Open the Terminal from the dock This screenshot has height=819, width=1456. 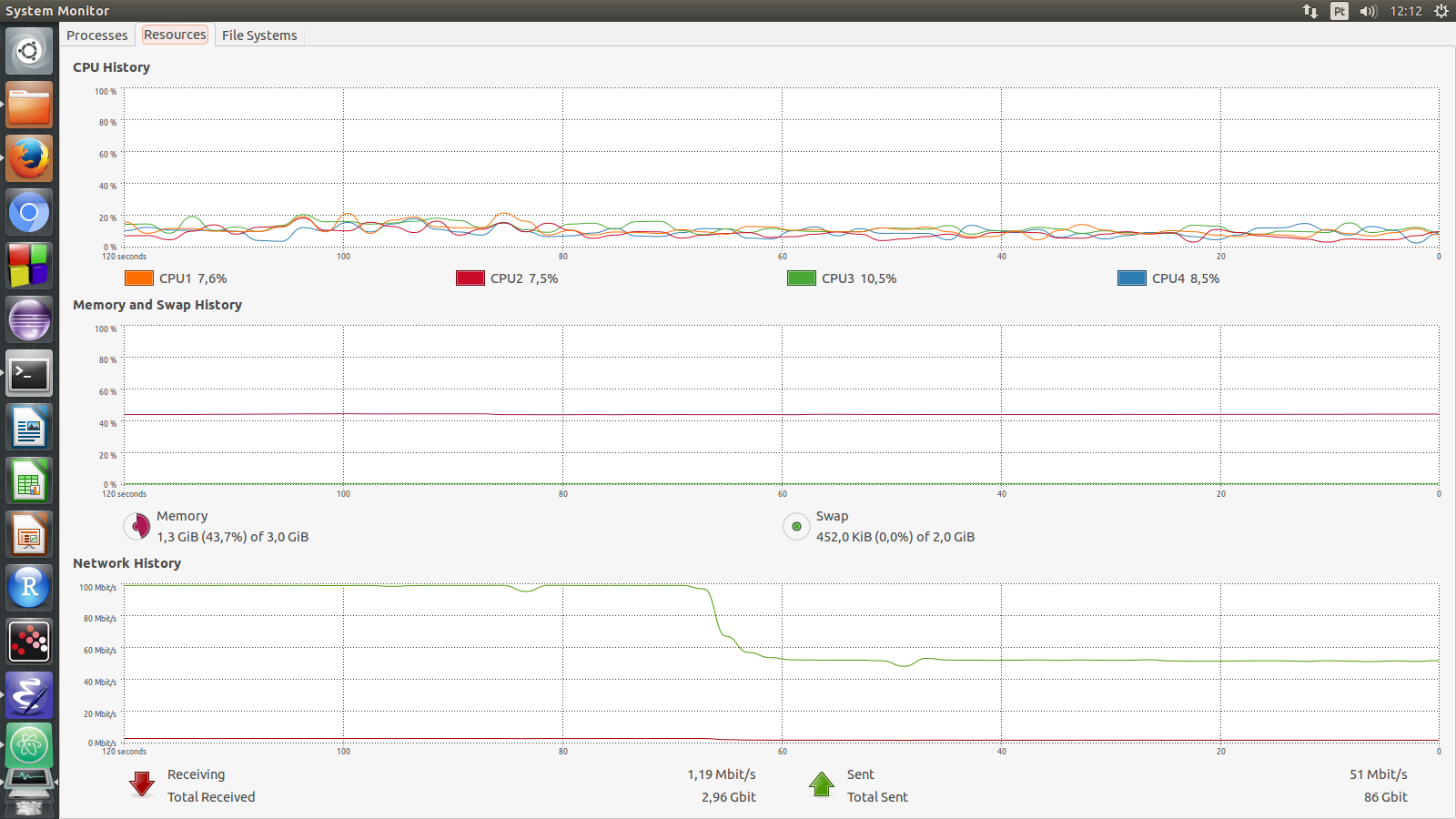click(29, 373)
